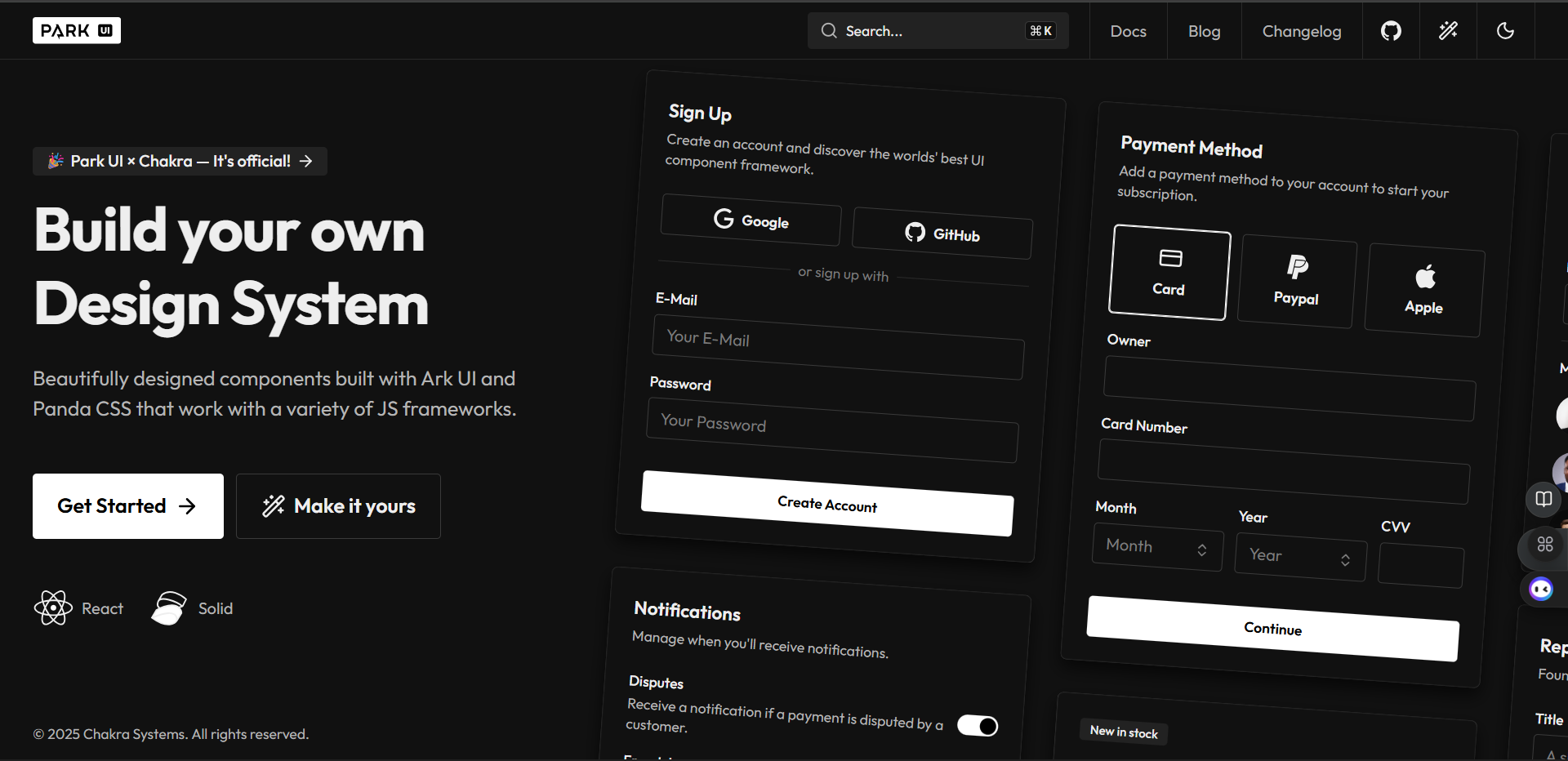
Task: Click the four-squares grid icon on right edge
Action: click(1545, 544)
